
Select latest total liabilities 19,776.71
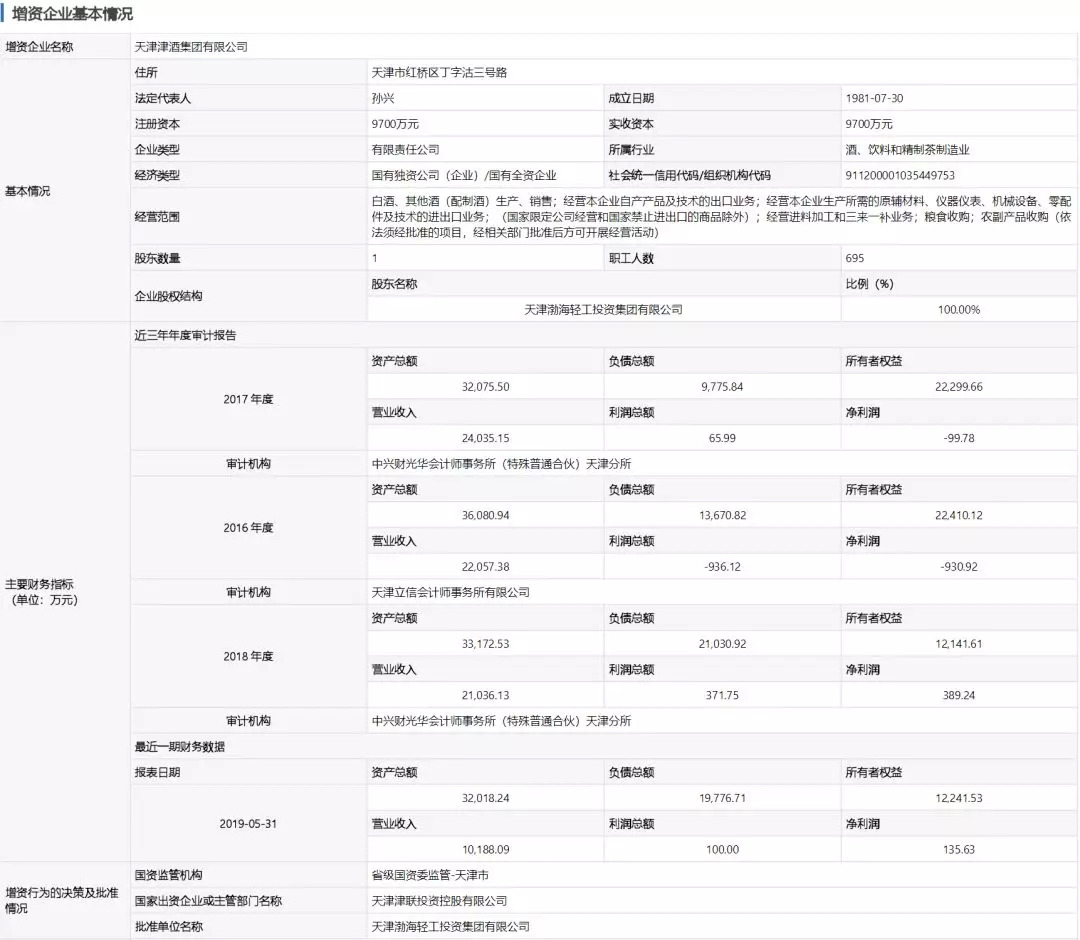point(722,798)
